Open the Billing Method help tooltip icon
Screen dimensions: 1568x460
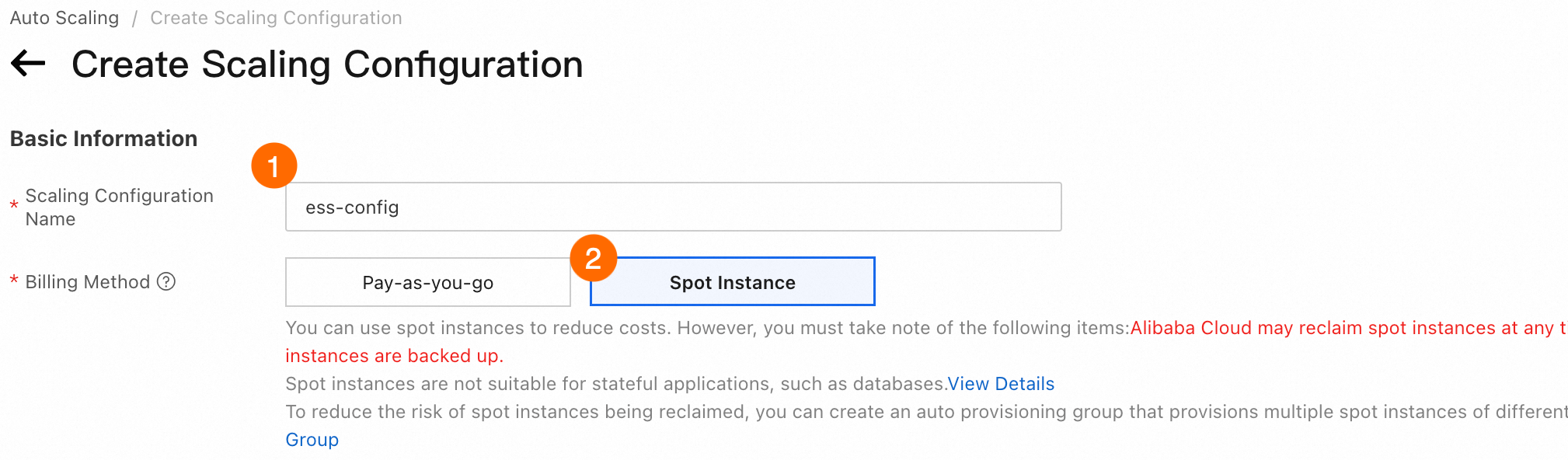166,281
